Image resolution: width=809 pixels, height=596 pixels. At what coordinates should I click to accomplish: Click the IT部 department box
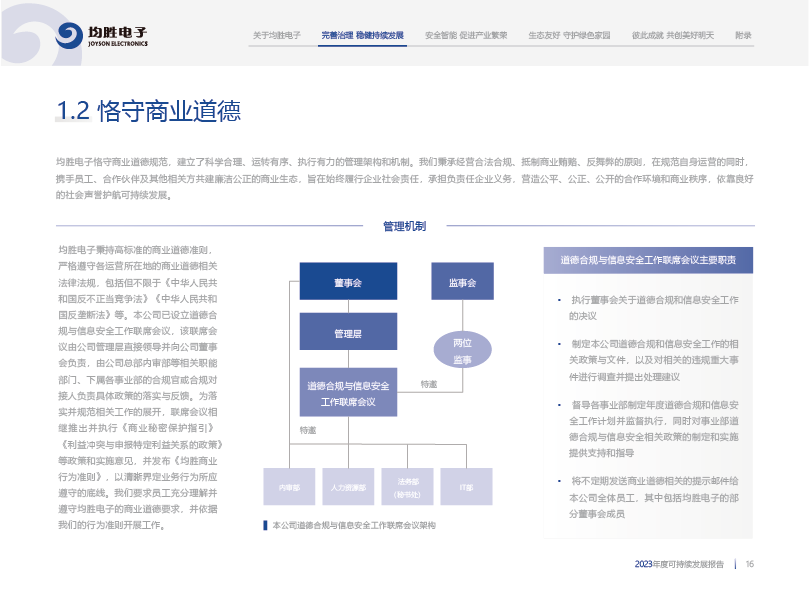coord(466,487)
